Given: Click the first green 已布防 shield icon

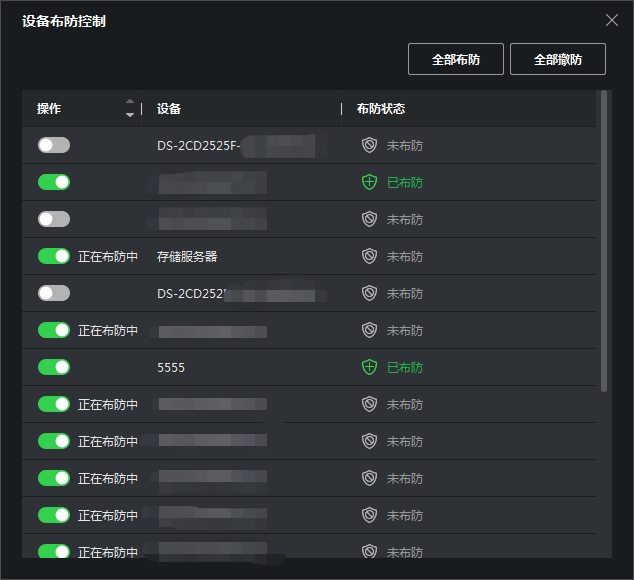Looking at the screenshot, I should (x=369, y=182).
